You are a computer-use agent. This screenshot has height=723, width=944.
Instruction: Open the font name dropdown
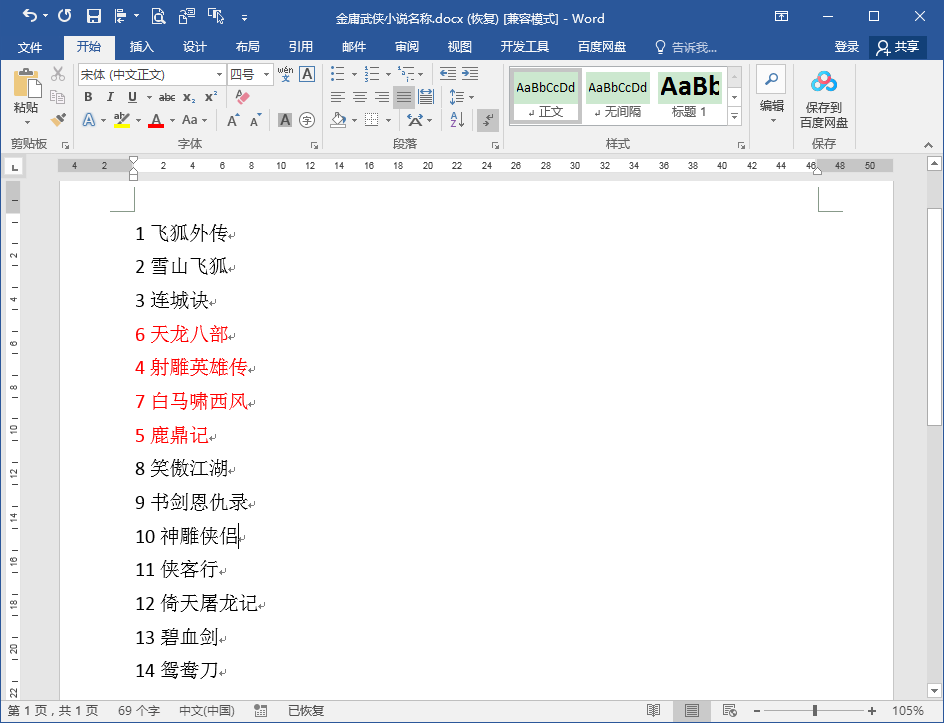click(x=219, y=75)
